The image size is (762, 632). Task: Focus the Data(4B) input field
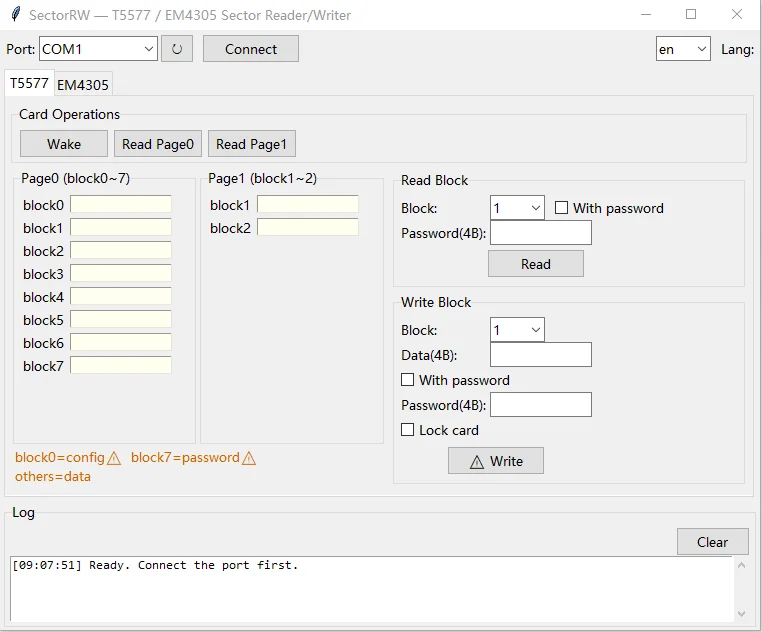[541, 354]
